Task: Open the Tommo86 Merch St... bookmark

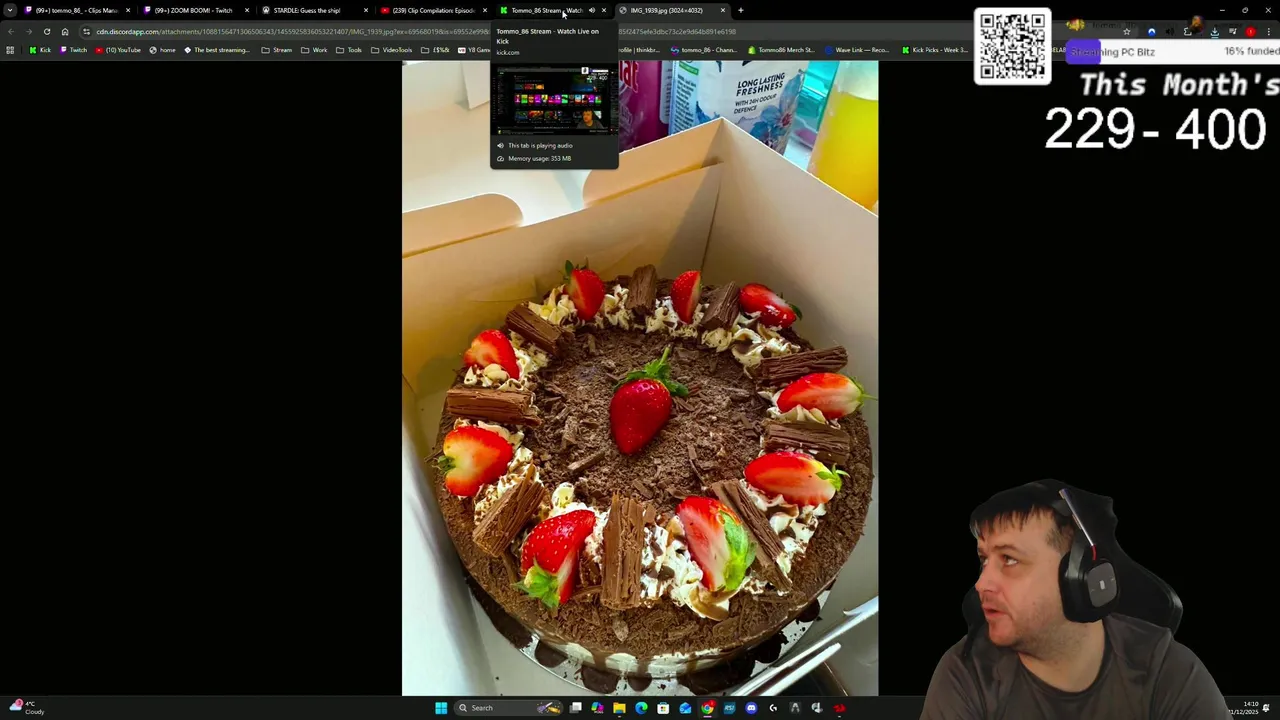Action: 781,50
